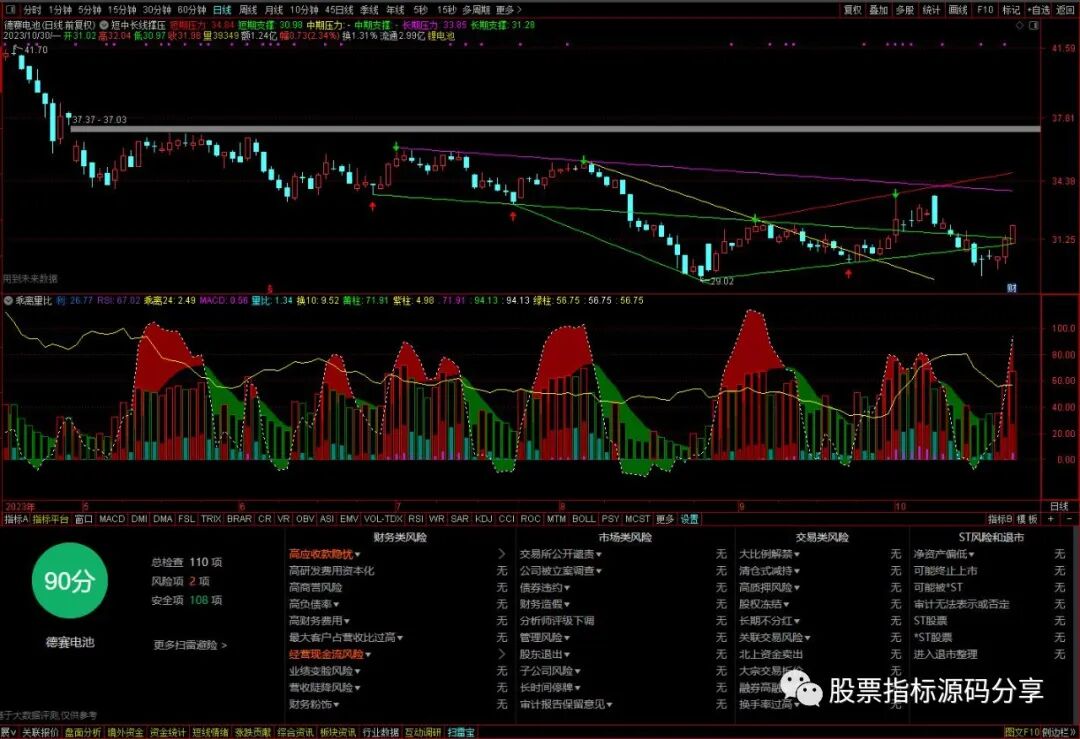Click the green 90分 score circle
Image resolution: width=1080 pixels, height=739 pixels.
[x=70, y=581]
